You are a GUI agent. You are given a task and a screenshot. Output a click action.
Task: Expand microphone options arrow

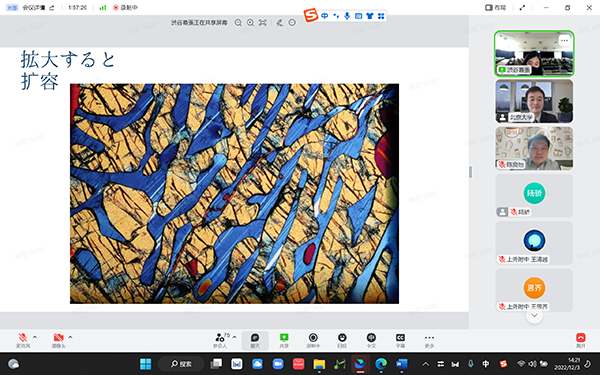[35, 337]
